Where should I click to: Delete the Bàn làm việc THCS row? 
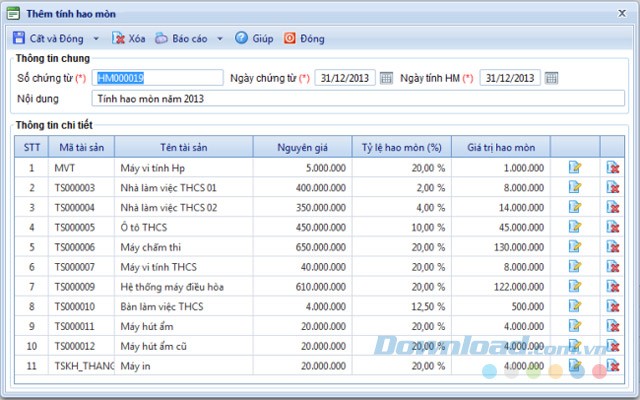(612, 307)
